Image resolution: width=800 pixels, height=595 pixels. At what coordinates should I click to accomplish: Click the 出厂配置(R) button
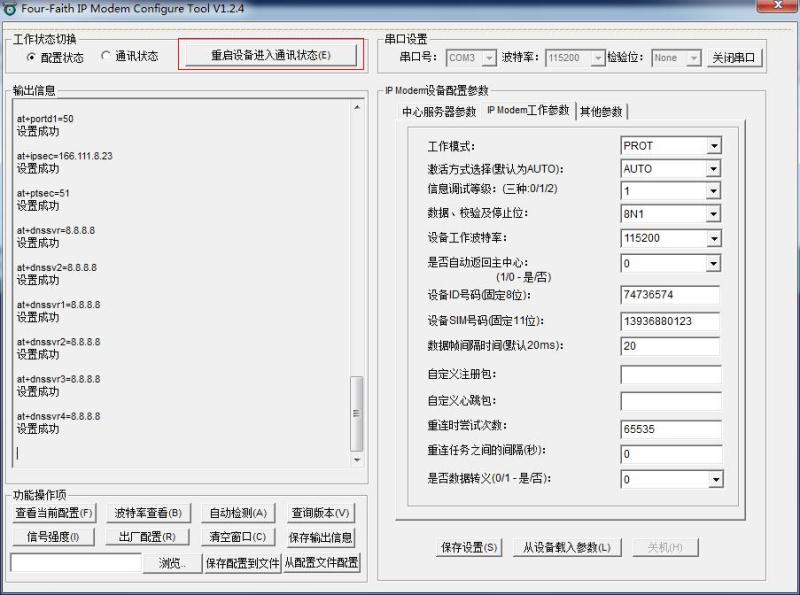(147, 537)
